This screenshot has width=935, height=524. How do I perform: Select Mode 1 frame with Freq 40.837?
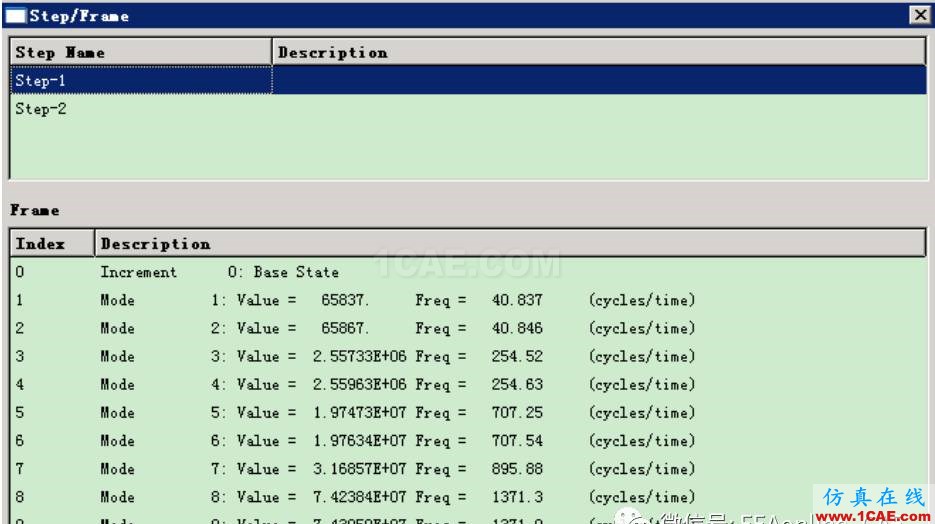468,300
